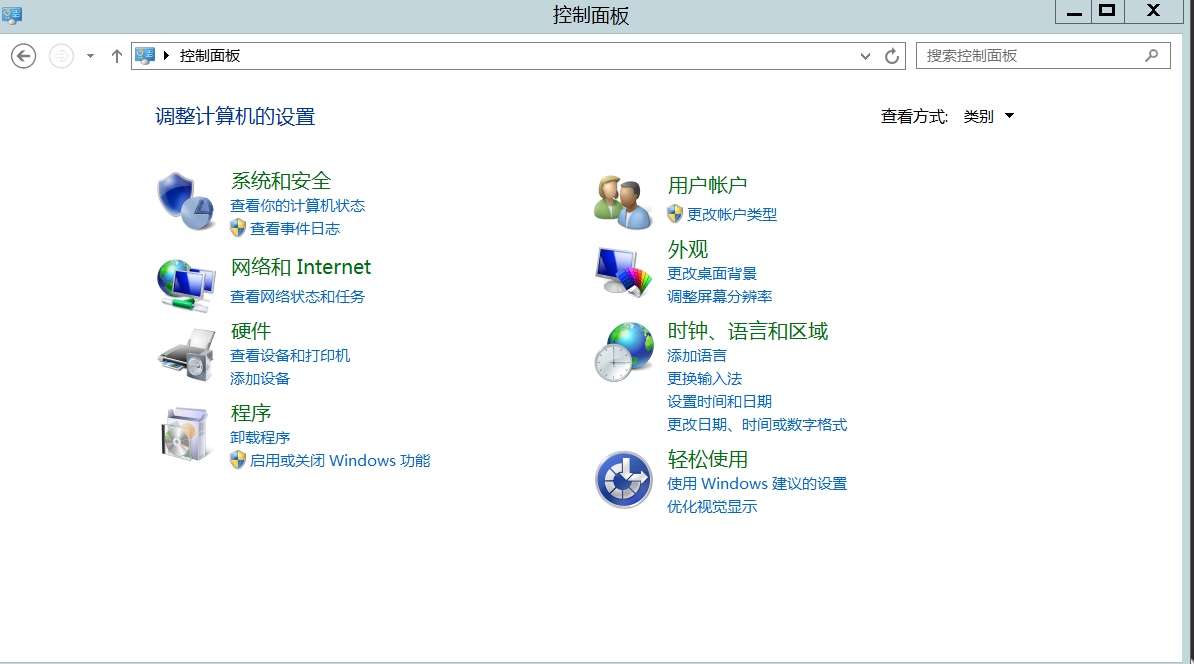This screenshot has height=664, width=1194.
Task: Click 卸载程序 link
Action: click(x=260, y=438)
